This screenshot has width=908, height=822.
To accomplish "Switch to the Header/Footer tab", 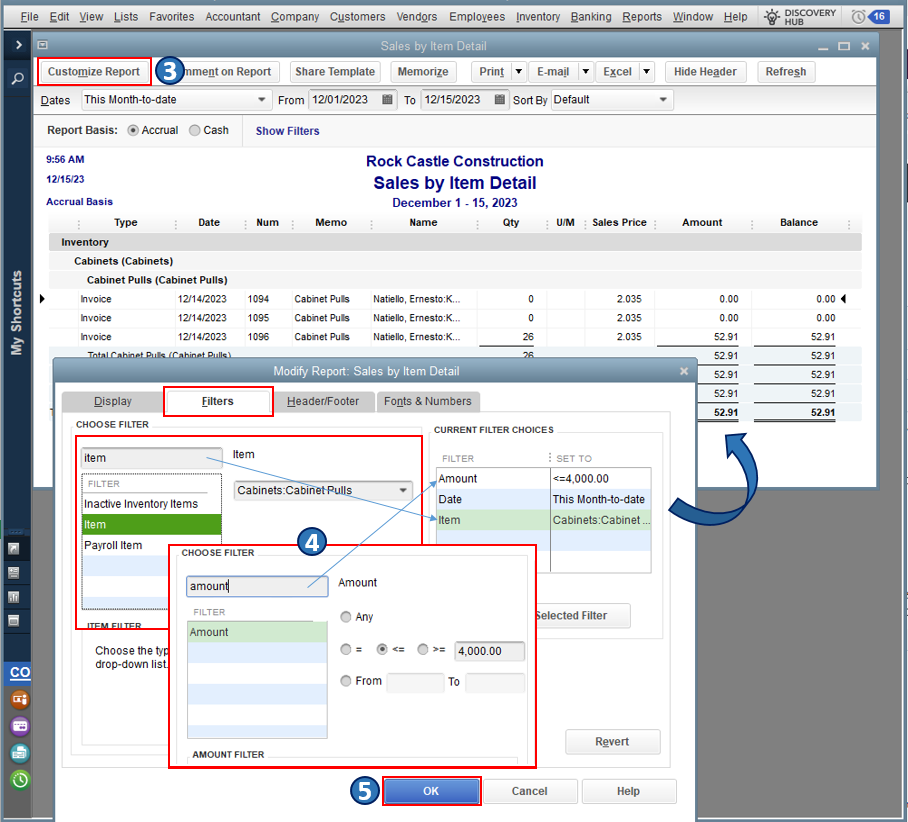I will tap(324, 401).
